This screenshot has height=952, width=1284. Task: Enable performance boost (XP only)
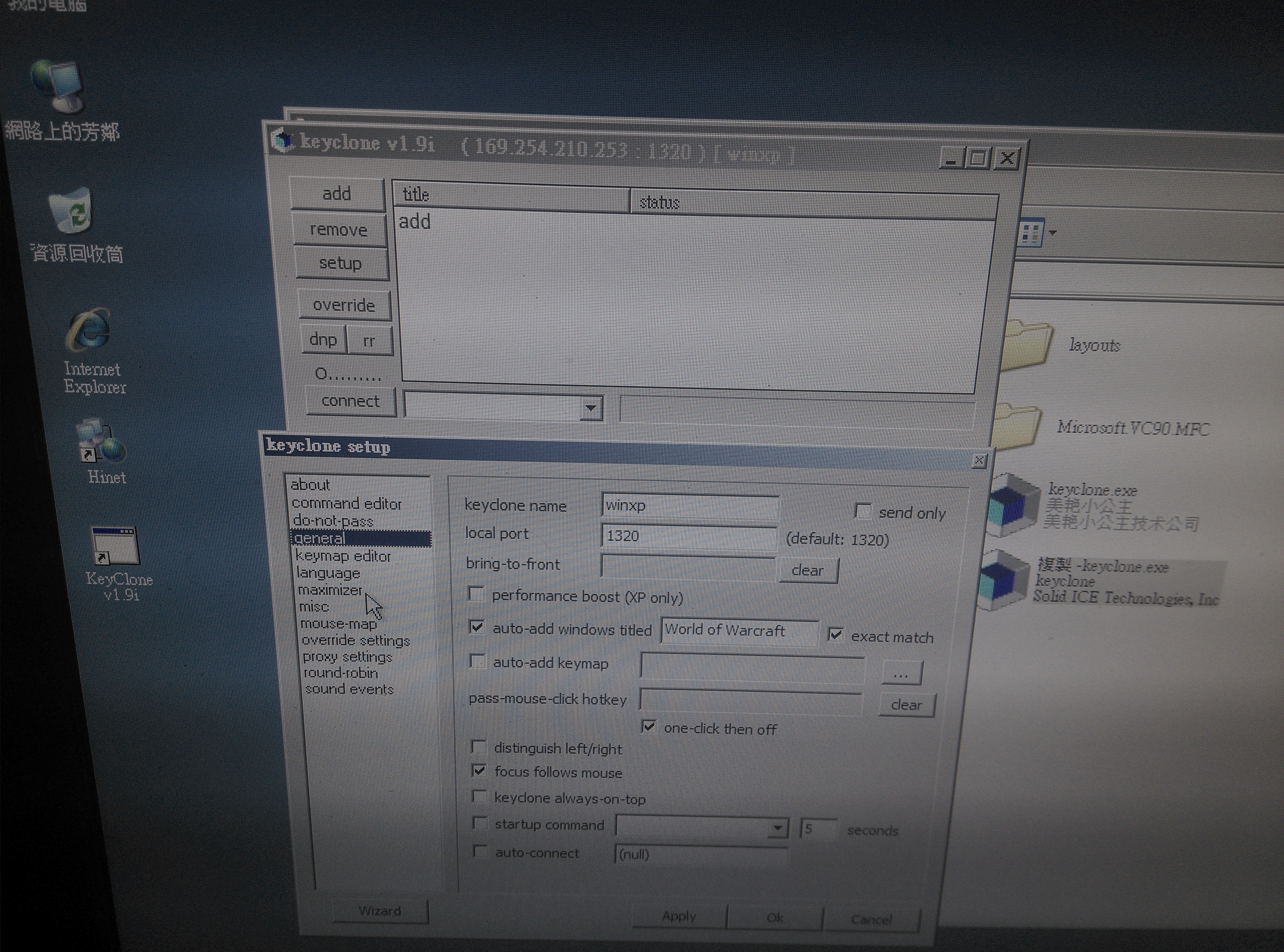coord(476,594)
